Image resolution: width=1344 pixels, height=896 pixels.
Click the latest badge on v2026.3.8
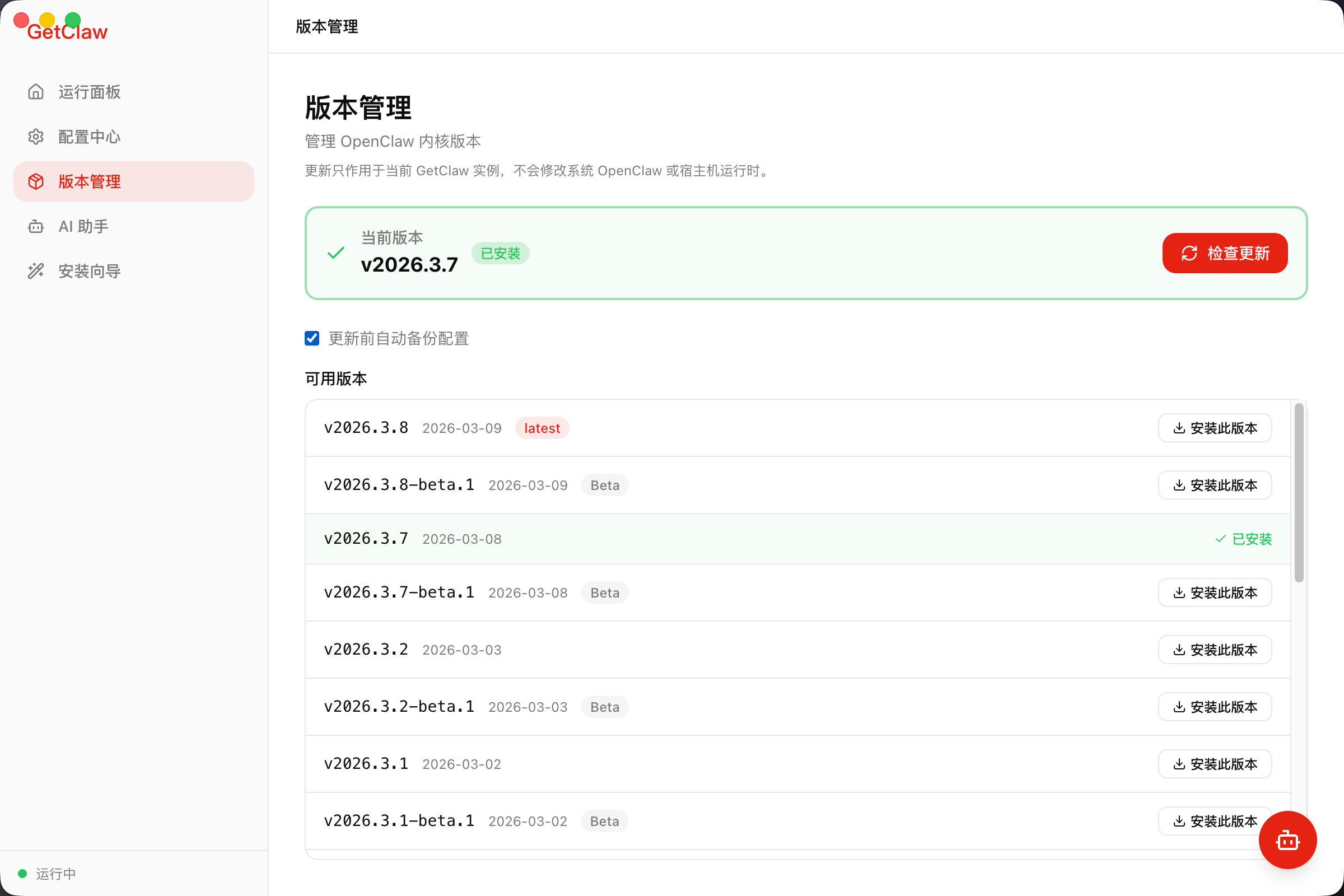tap(542, 427)
